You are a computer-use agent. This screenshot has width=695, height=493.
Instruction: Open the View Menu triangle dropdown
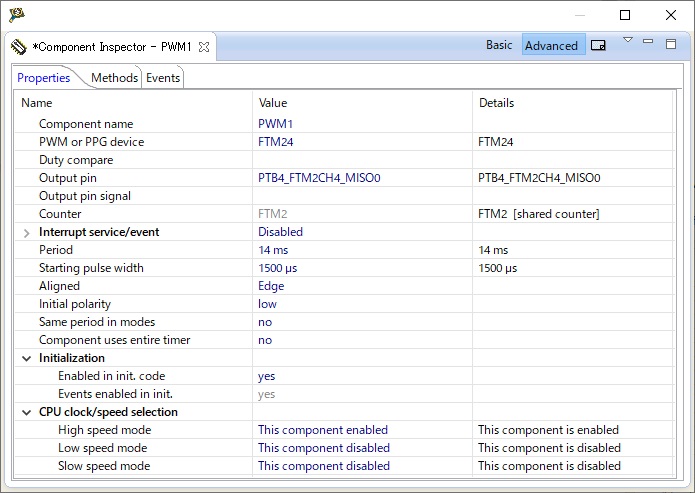point(628,40)
